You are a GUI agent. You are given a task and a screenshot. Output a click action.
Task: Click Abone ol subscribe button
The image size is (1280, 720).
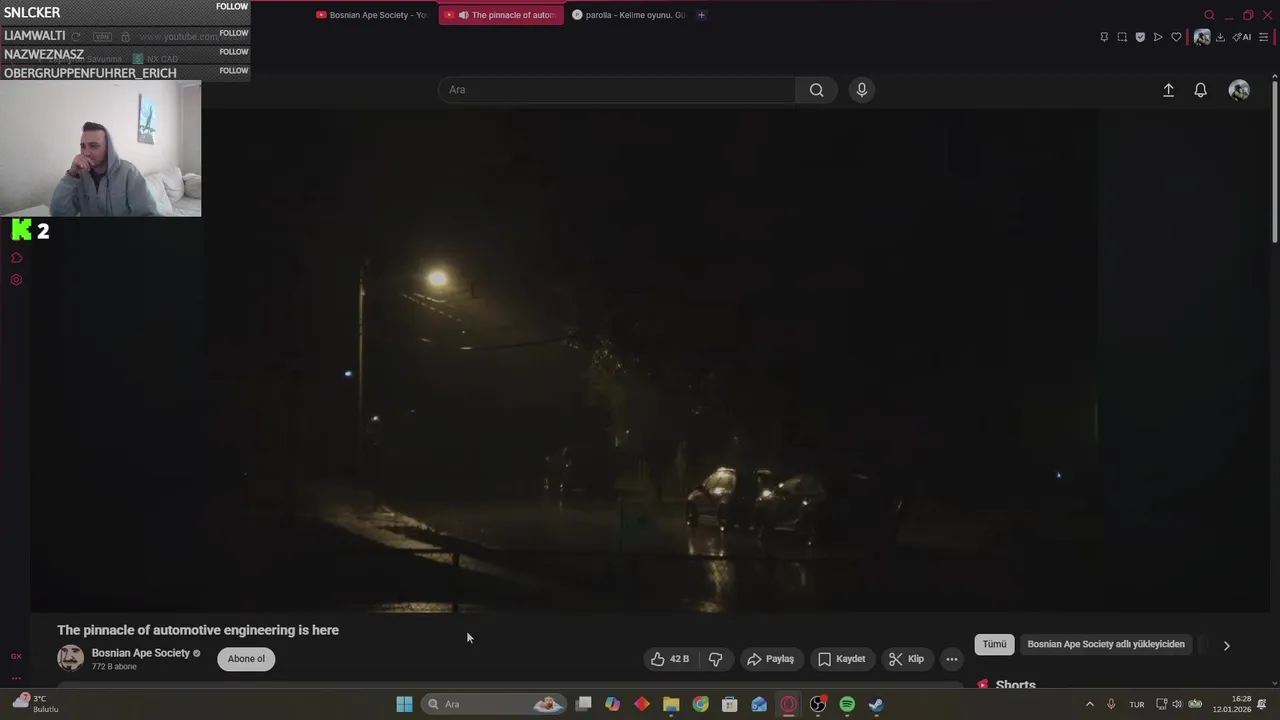point(246,659)
